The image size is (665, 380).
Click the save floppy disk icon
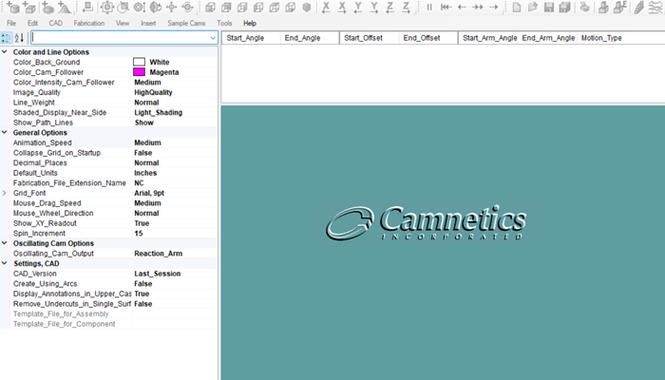click(x=549, y=7)
